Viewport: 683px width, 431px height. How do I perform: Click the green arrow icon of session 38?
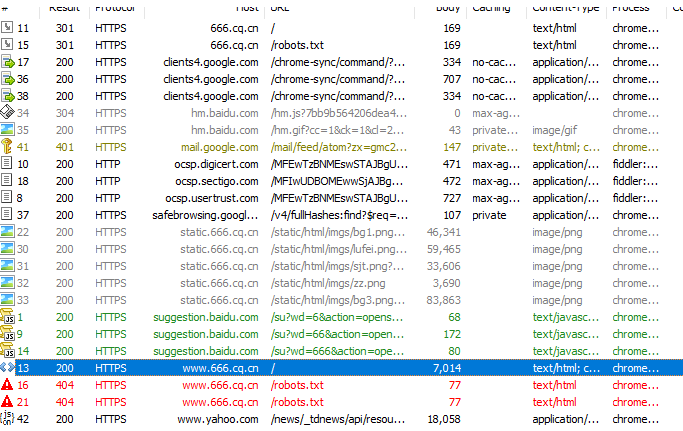tap(7, 96)
